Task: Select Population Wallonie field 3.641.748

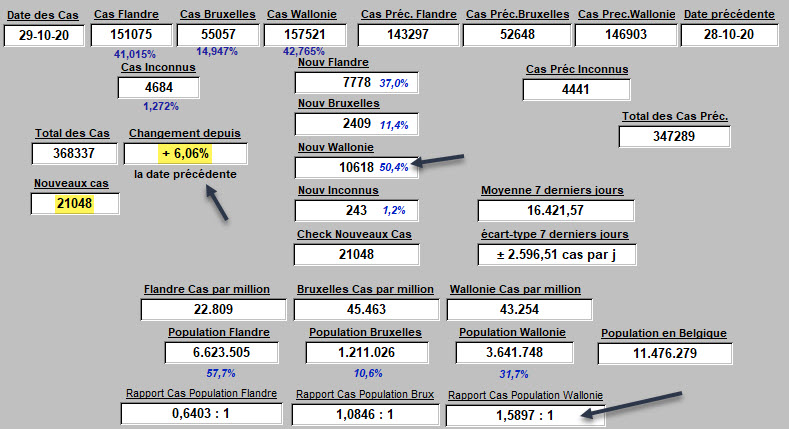Action: click(x=514, y=353)
